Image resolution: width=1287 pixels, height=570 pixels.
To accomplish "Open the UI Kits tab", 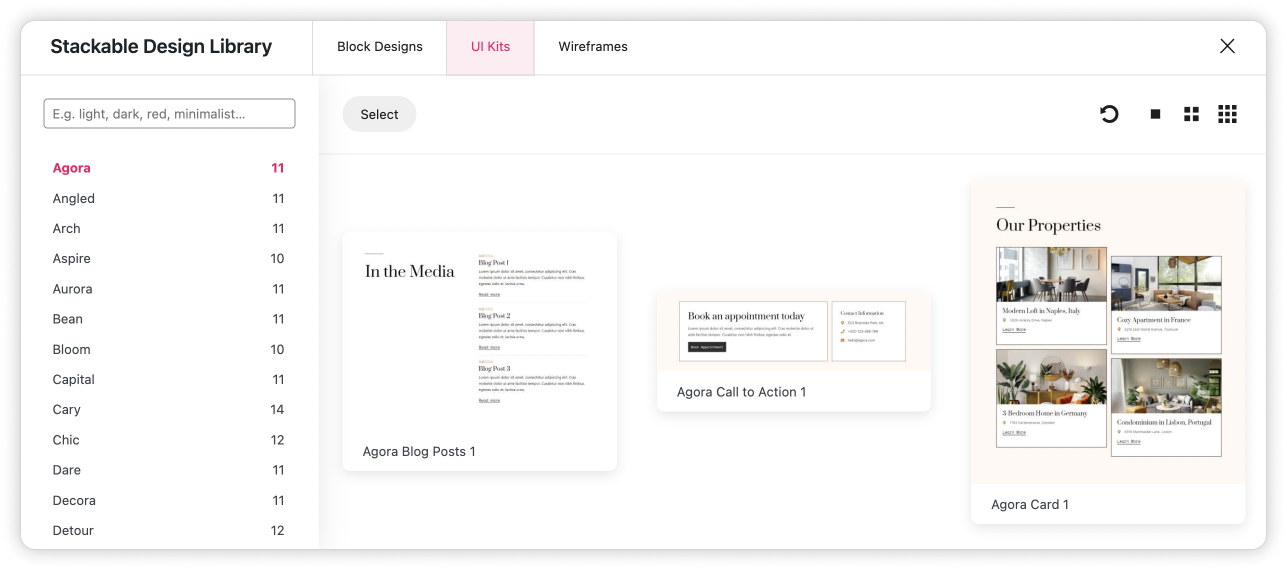I will tap(491, 47).
